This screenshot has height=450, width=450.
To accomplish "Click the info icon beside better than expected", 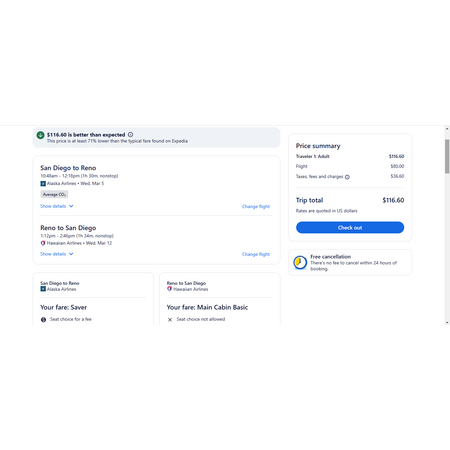I will 130,135.
